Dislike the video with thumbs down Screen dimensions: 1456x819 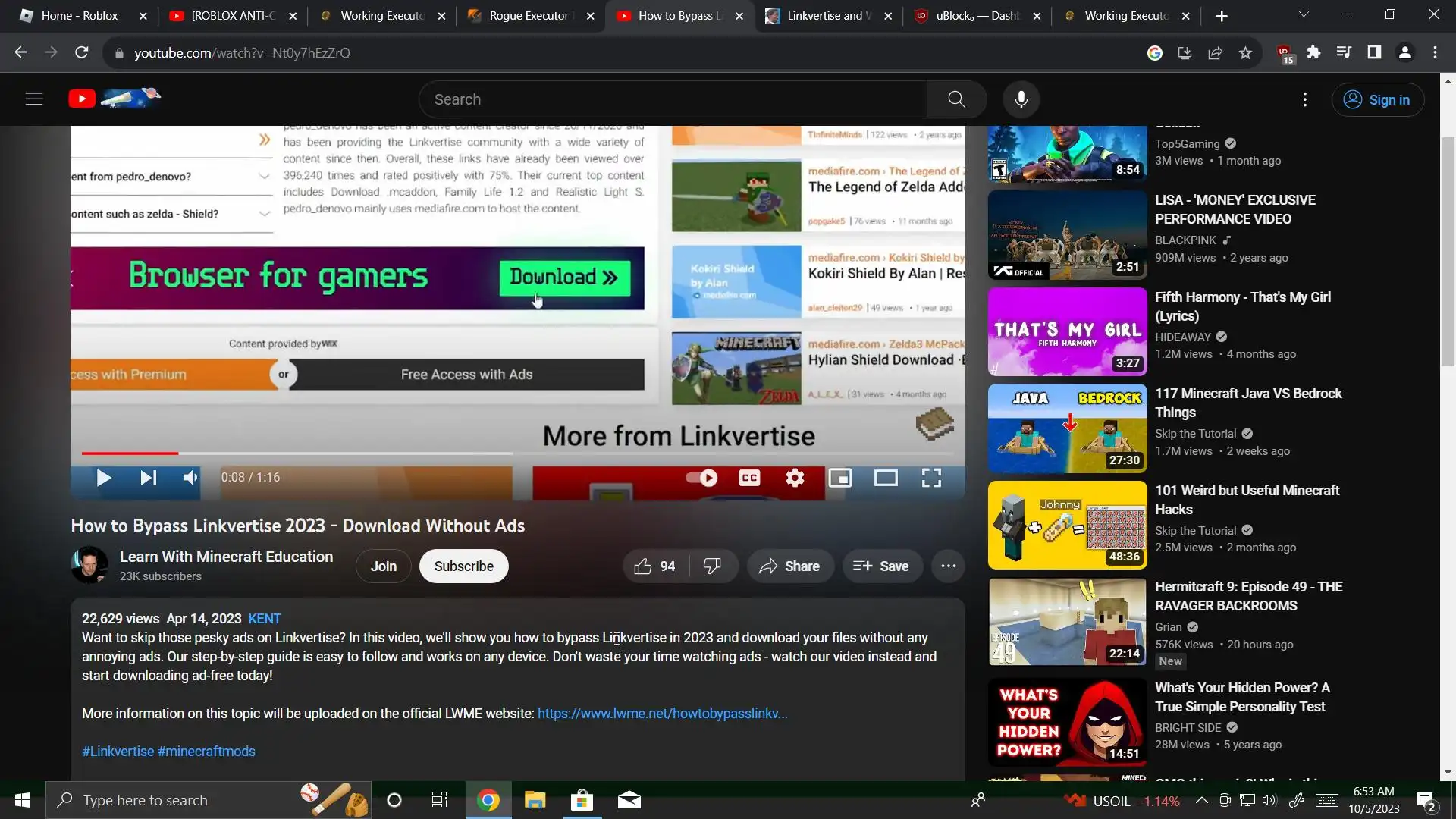(712, 566)
